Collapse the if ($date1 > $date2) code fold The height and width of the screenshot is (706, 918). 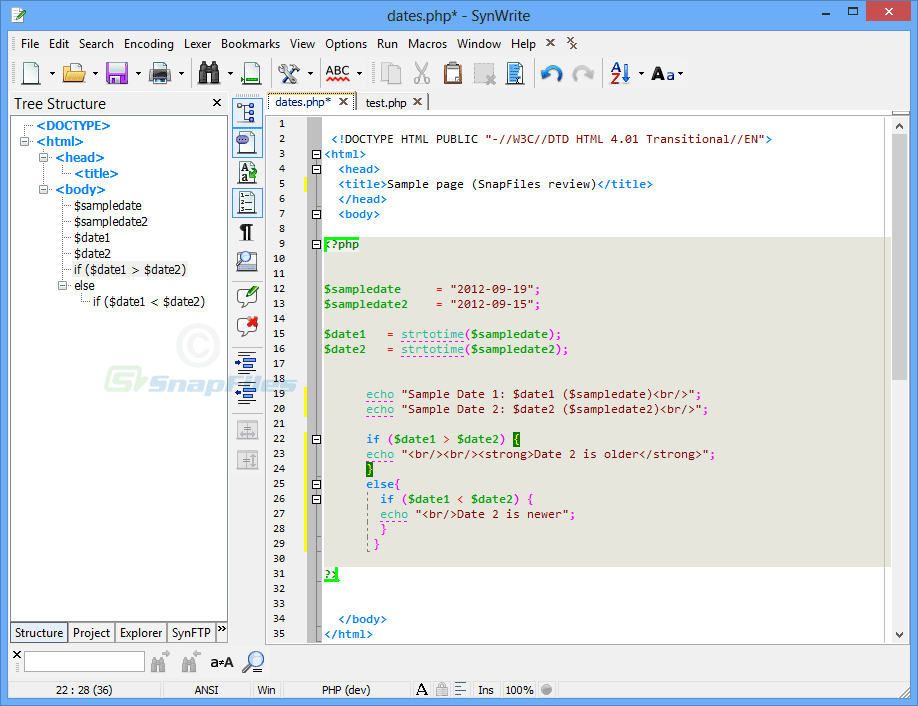tap(317, 439)
